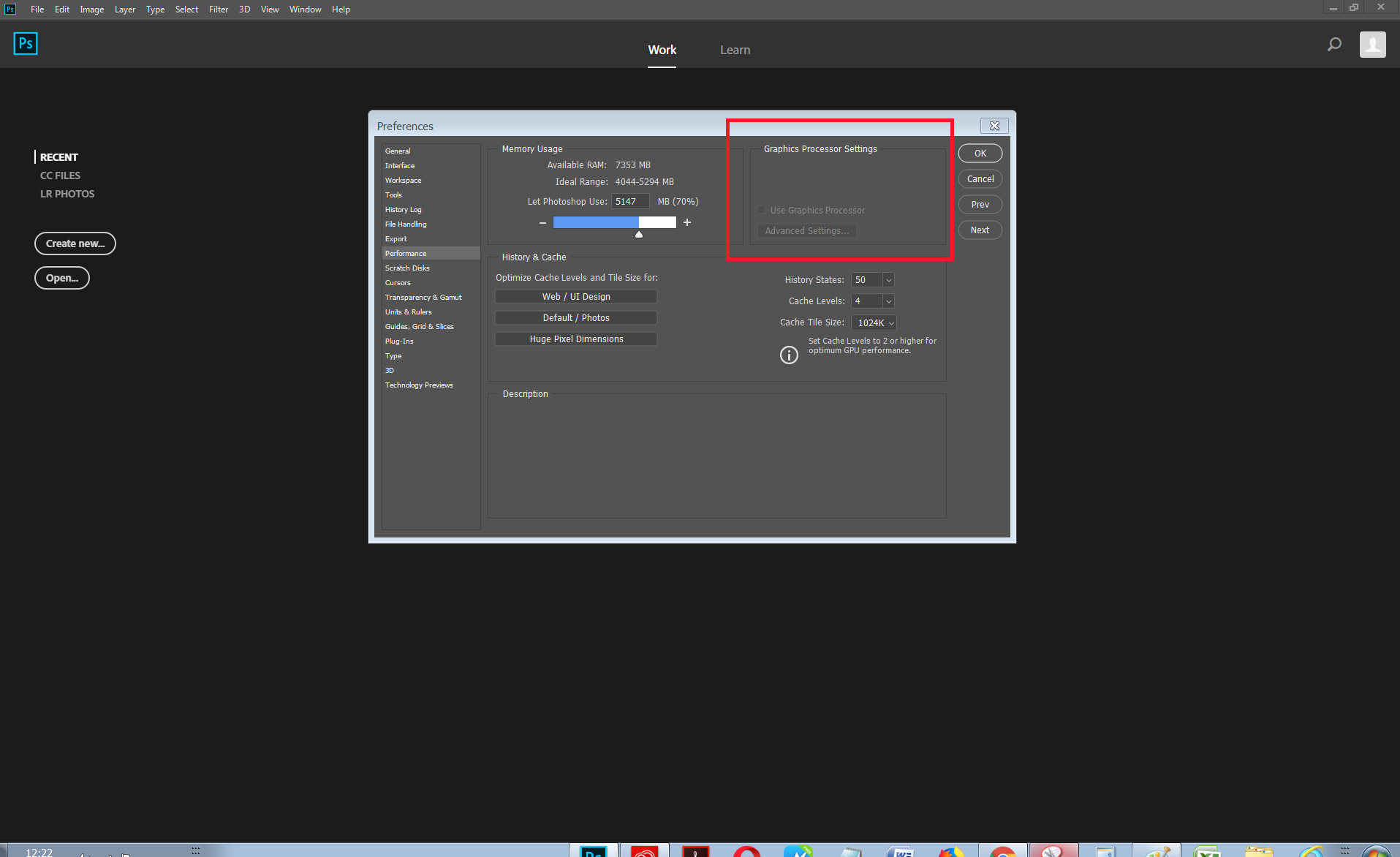Open the Help menu
Screen dimensions: 1400x857
[341, 10]
